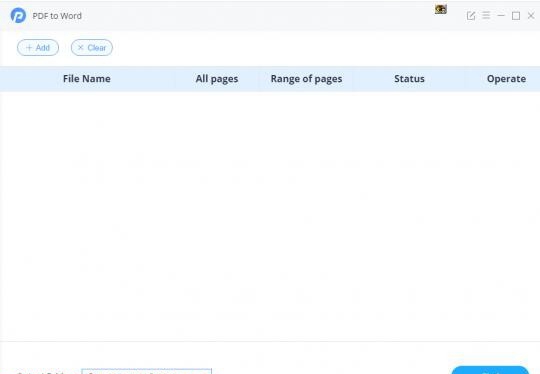
Task: Clear the file list with Clear button
Action: click(x=92, y=48)
